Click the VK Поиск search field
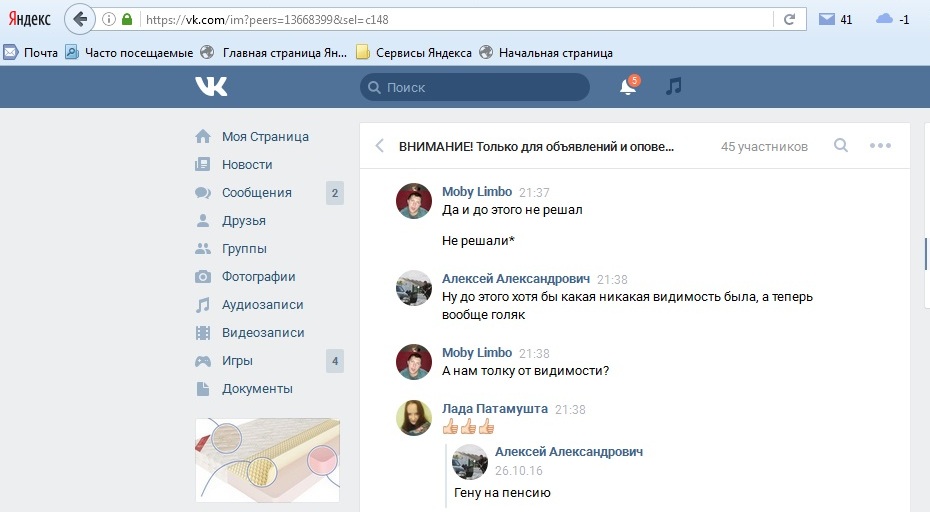The width and height of the screenshot is (930, 512). tap(474, 87)
